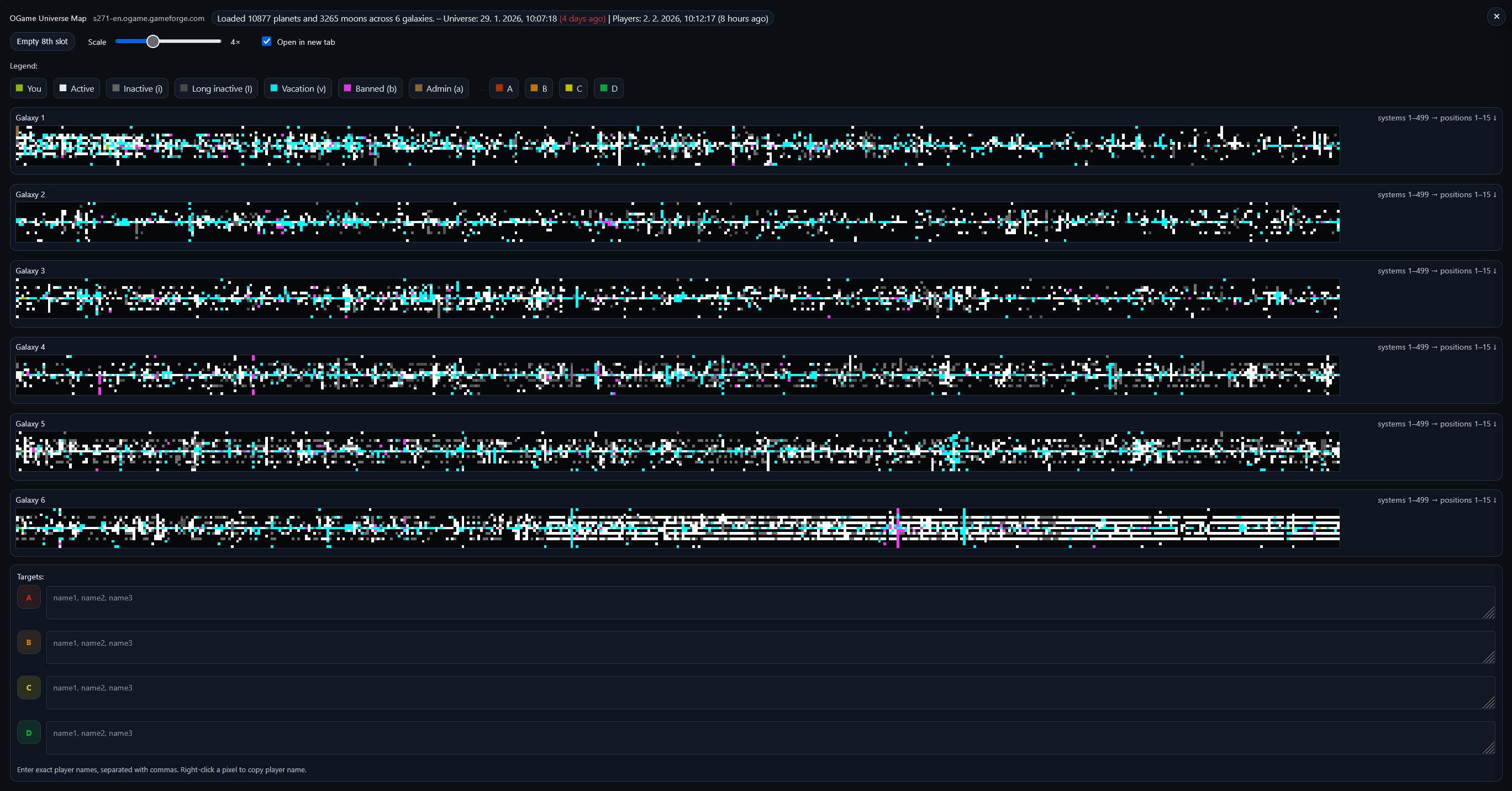Close the universe map overlay
Screen dimensions: 1512x791
pos(1496,17)
